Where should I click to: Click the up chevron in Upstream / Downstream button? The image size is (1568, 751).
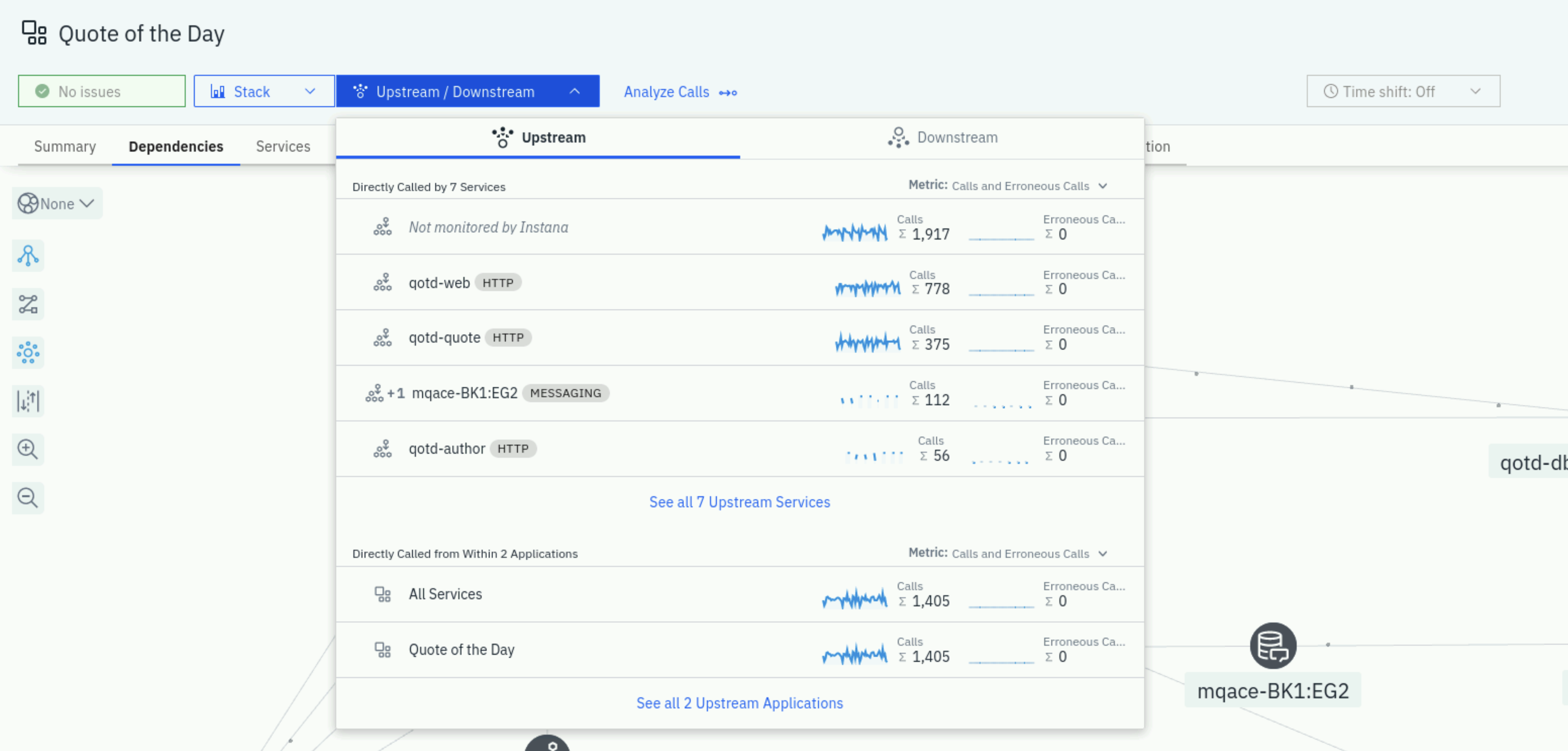coord(575,91)
